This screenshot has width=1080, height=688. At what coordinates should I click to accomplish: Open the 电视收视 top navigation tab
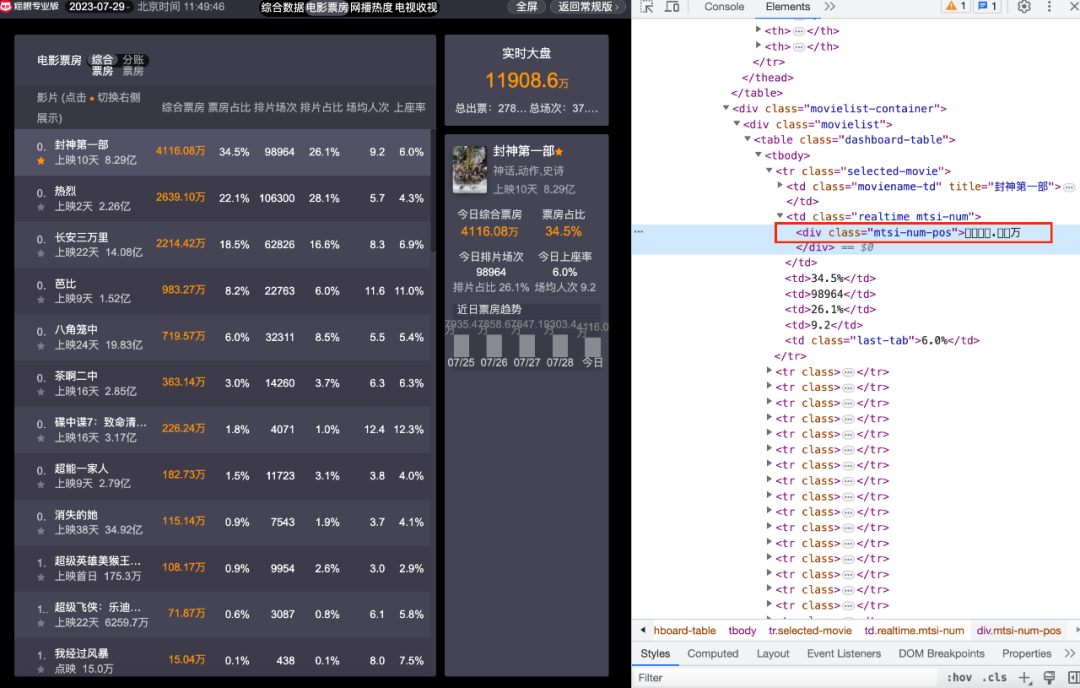[x=416, y=8]
